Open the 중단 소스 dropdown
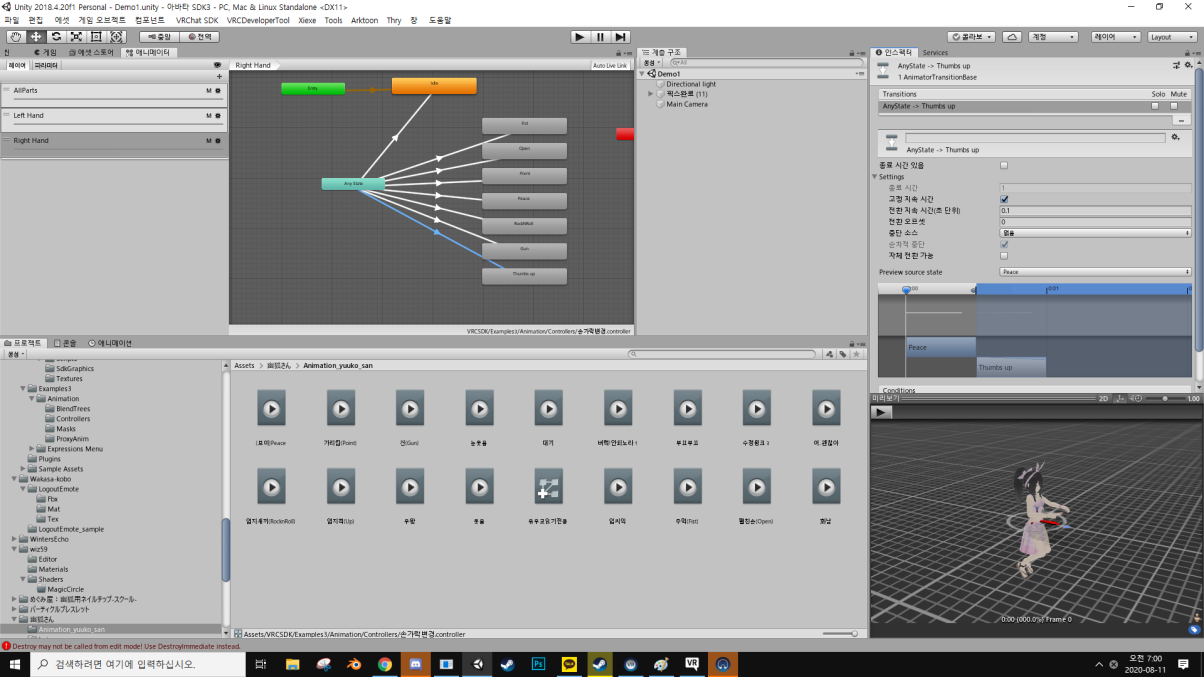The width and height of the screenshot is (1204, 677). pyautogui.click(x=1095, y=233)
